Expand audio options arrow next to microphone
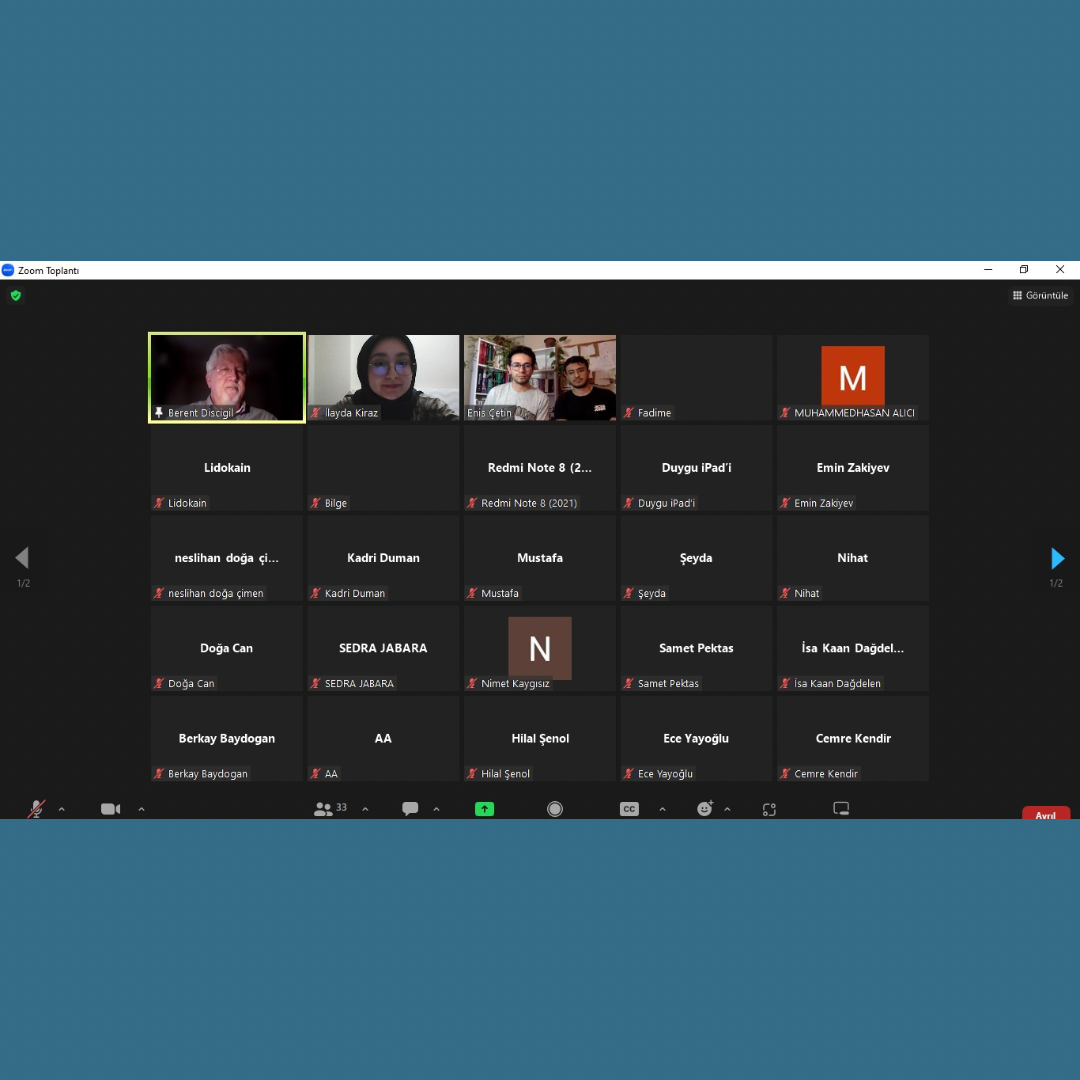 [61, 809]
